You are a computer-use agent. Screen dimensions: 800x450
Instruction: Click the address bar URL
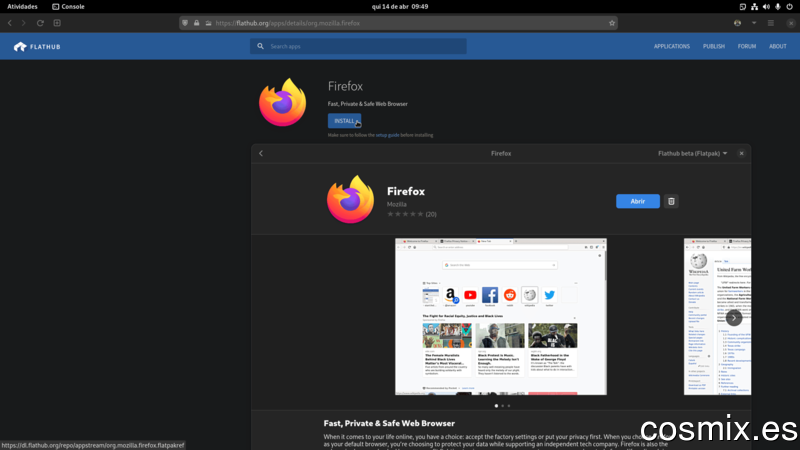[288, 23]
